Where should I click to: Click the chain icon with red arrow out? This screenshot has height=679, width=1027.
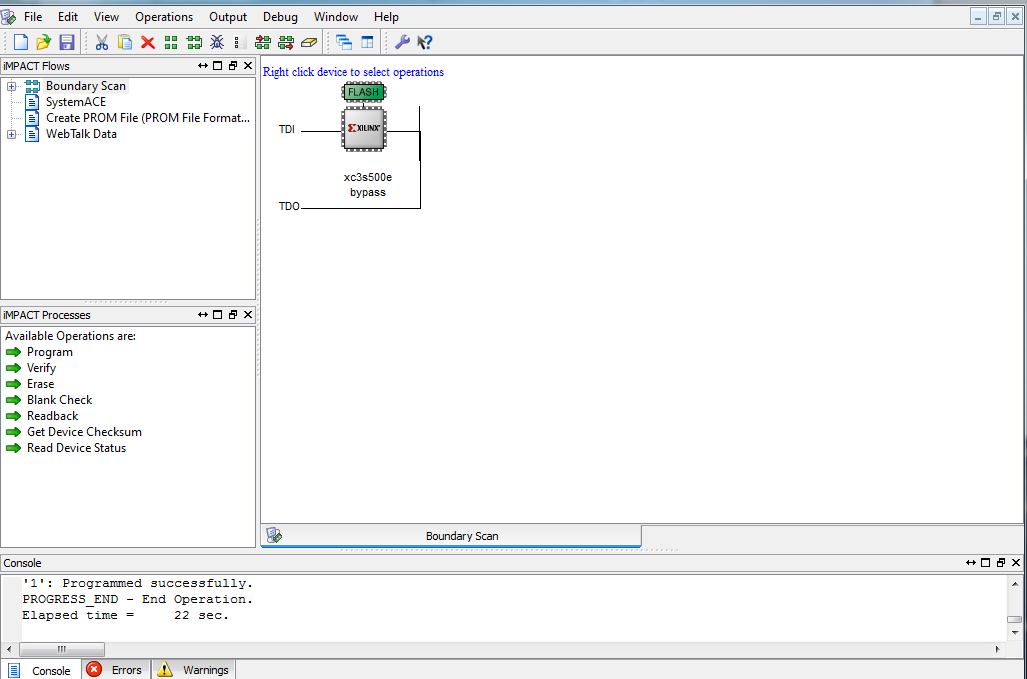tap(286, 43)
